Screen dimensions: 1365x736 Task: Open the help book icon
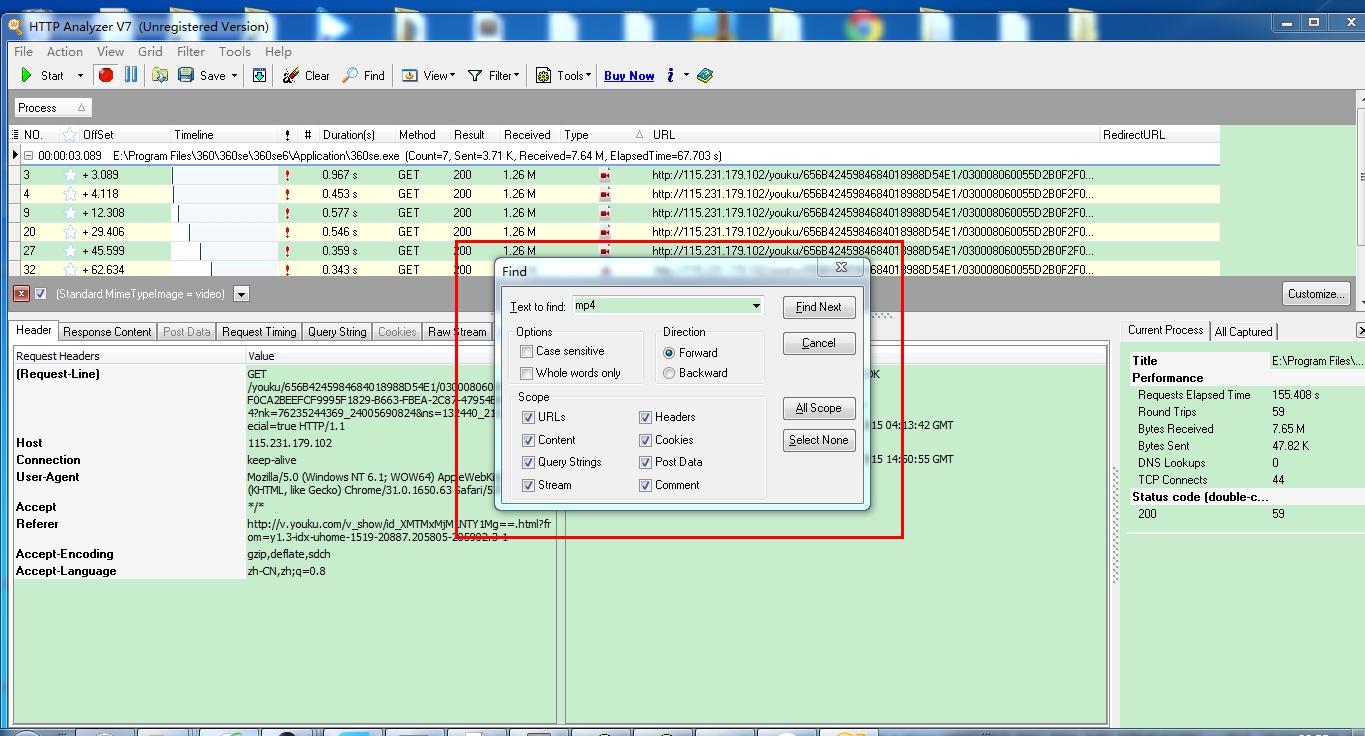[x=705, y=75]
